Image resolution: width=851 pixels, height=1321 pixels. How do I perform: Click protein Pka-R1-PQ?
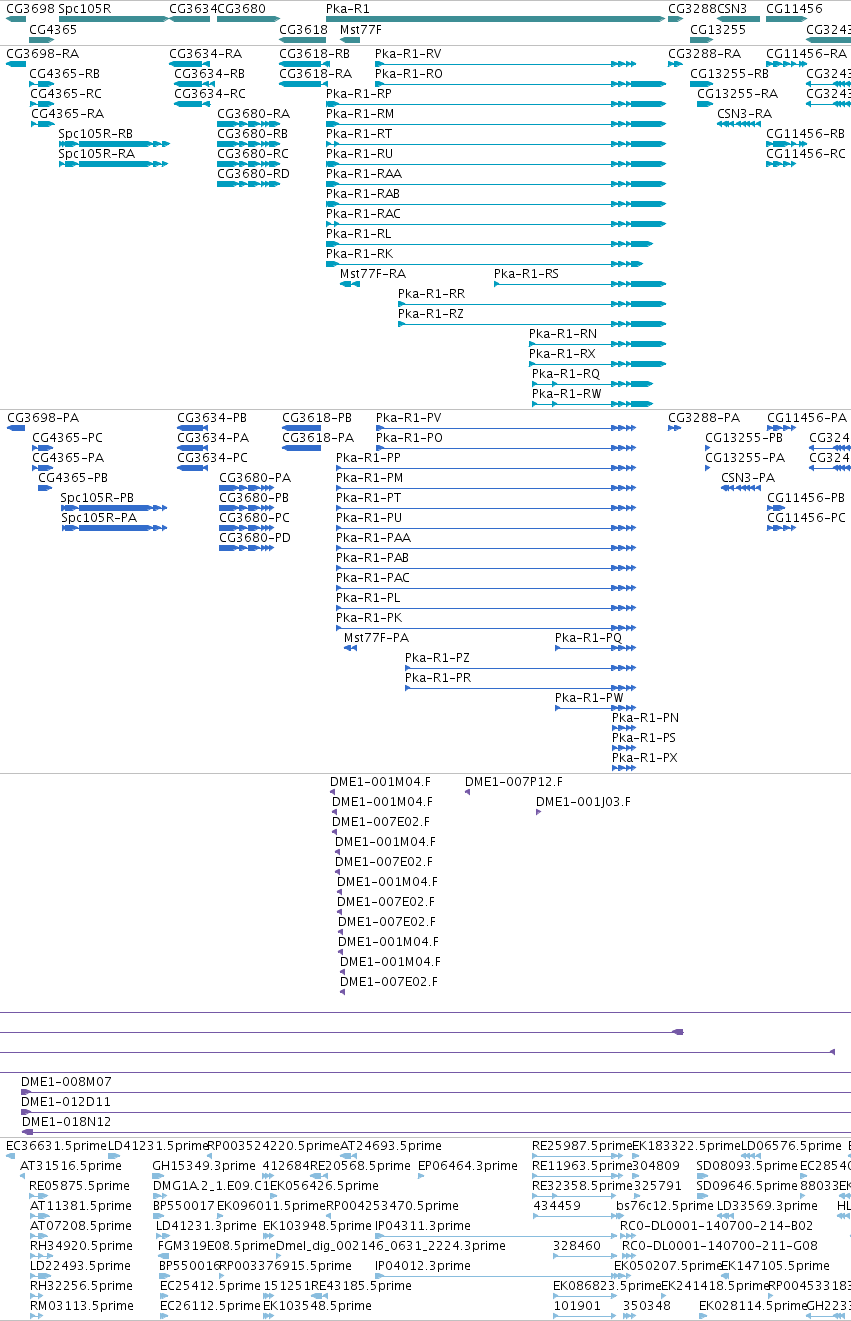coord(588,637)
